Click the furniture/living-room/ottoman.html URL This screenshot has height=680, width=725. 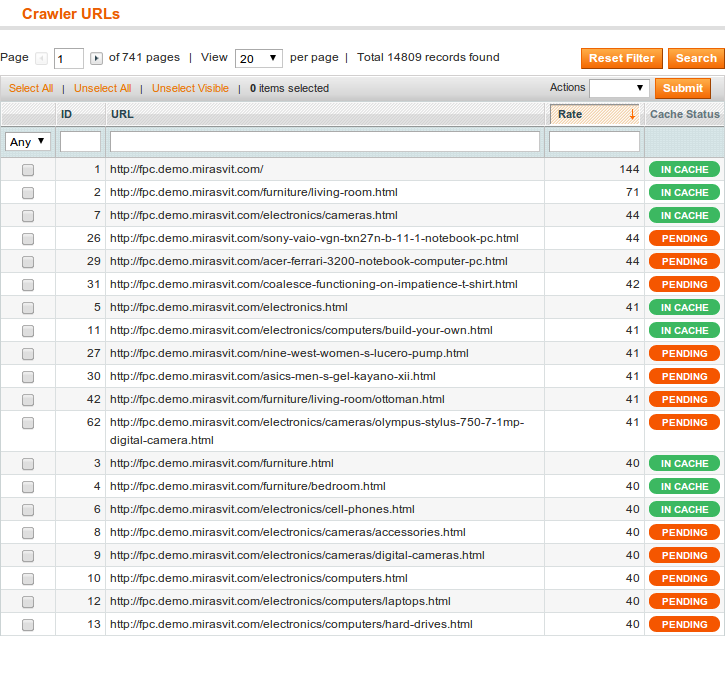point(277,399)
